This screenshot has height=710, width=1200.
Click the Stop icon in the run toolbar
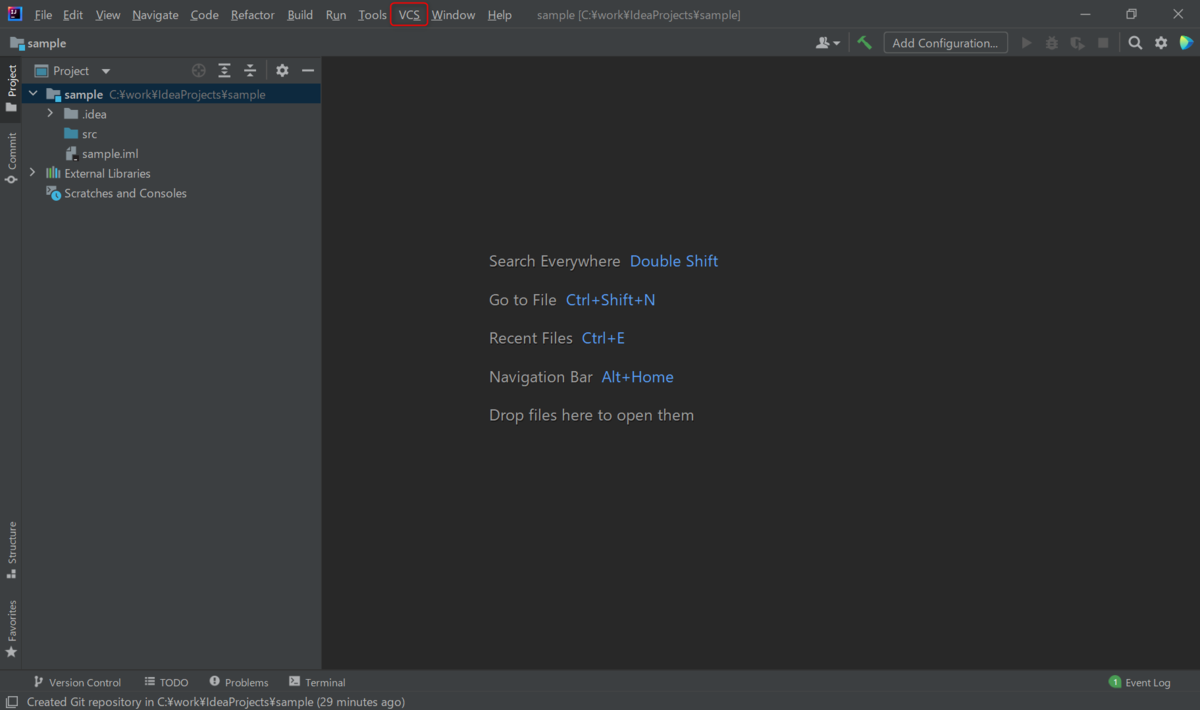pyautogui.click(x=1103, y=43)
